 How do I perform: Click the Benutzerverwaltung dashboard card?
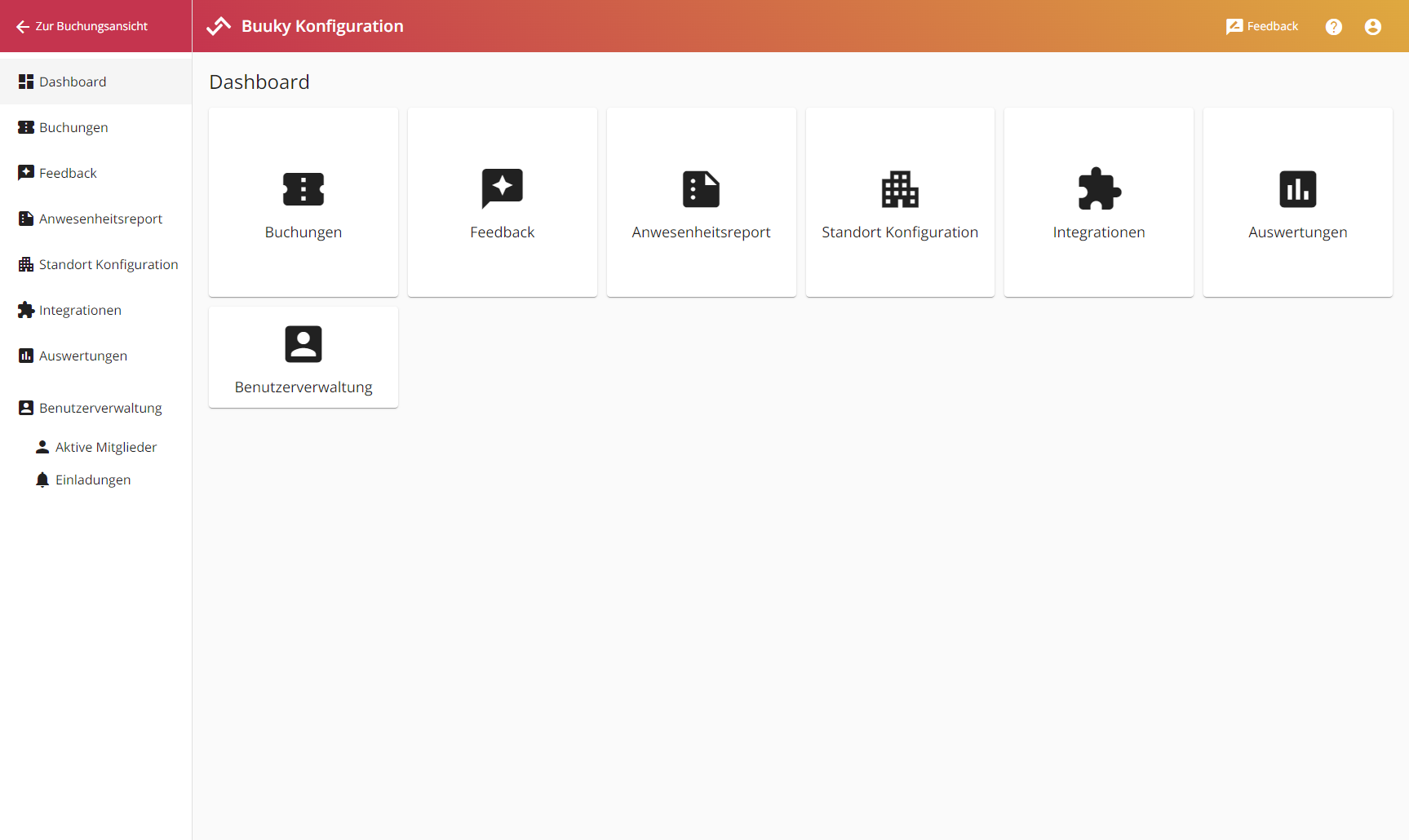(x=303, y=357)
